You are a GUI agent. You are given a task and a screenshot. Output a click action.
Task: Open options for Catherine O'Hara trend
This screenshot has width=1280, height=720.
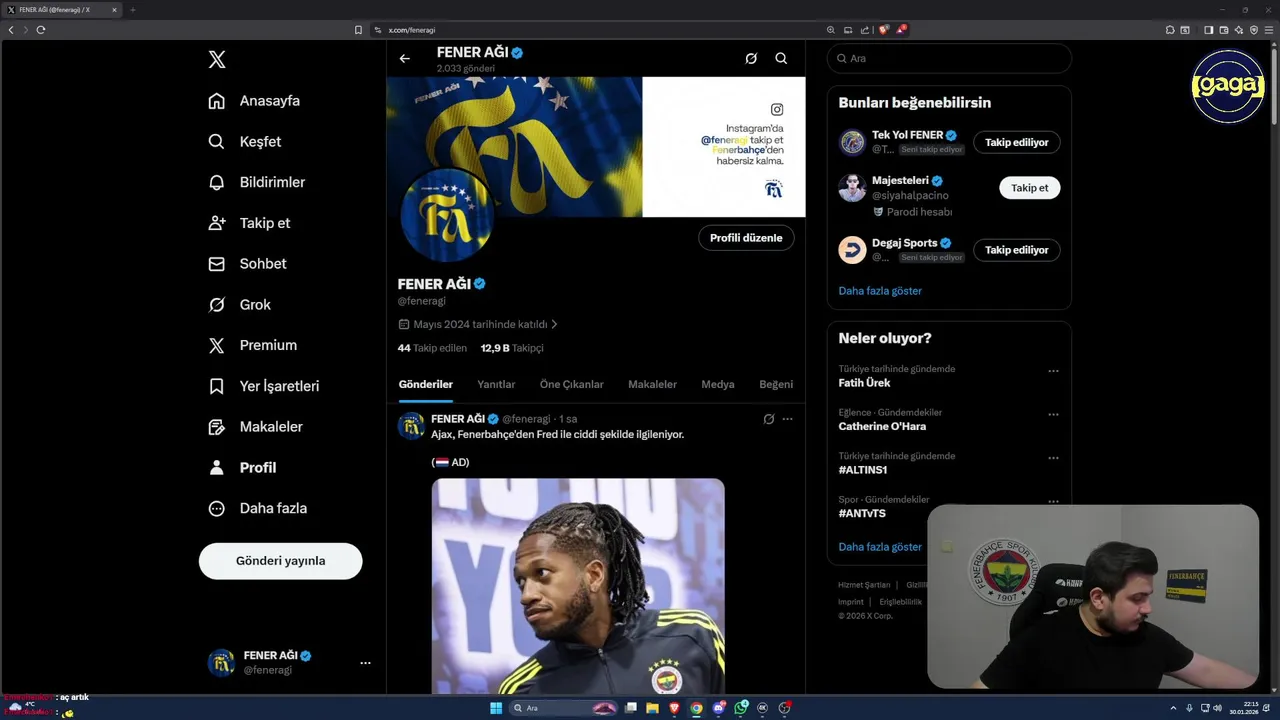point(1053,414)
